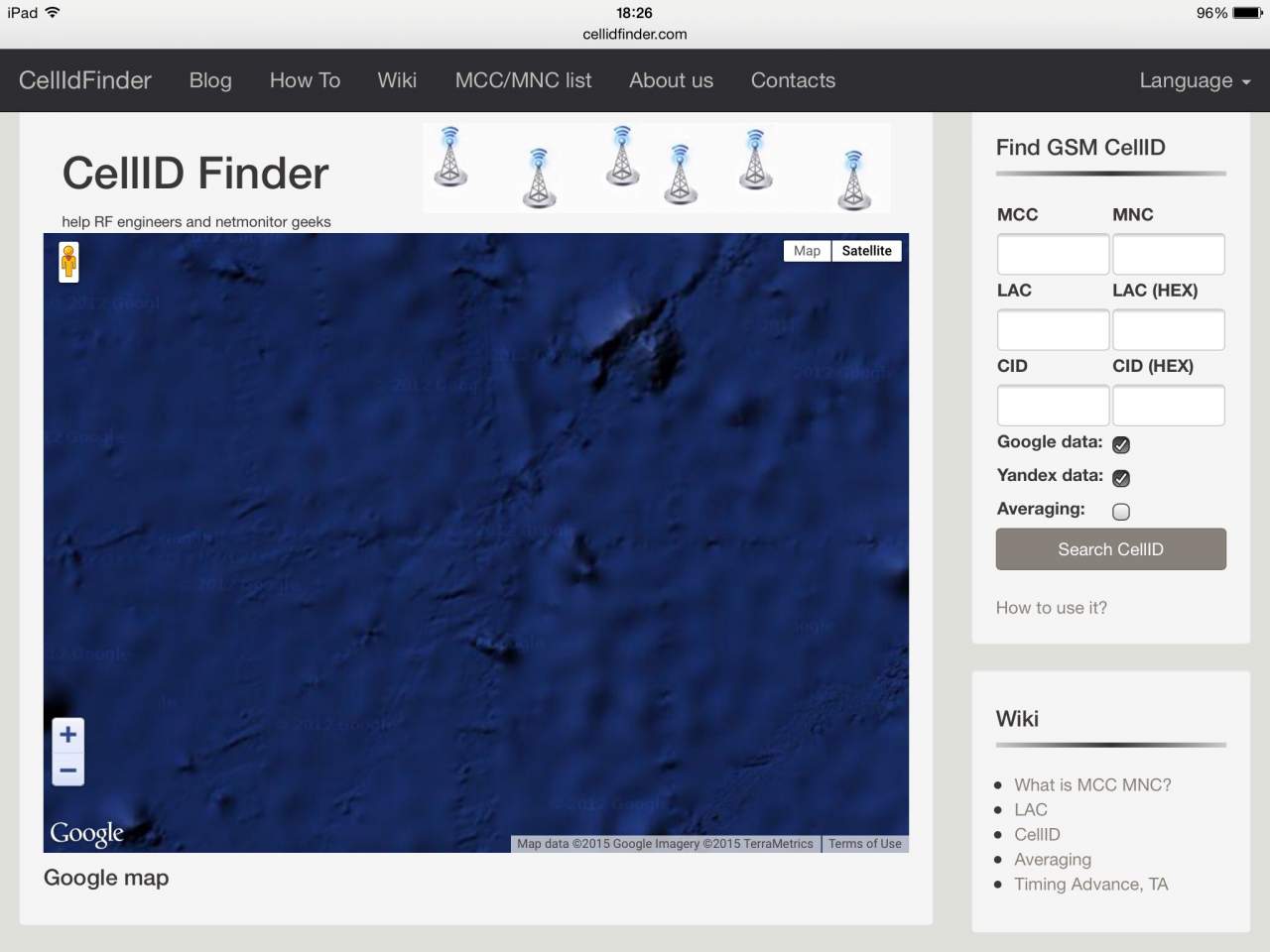
Task: Open the LAC wiki link
Action: coord(1031,810)
